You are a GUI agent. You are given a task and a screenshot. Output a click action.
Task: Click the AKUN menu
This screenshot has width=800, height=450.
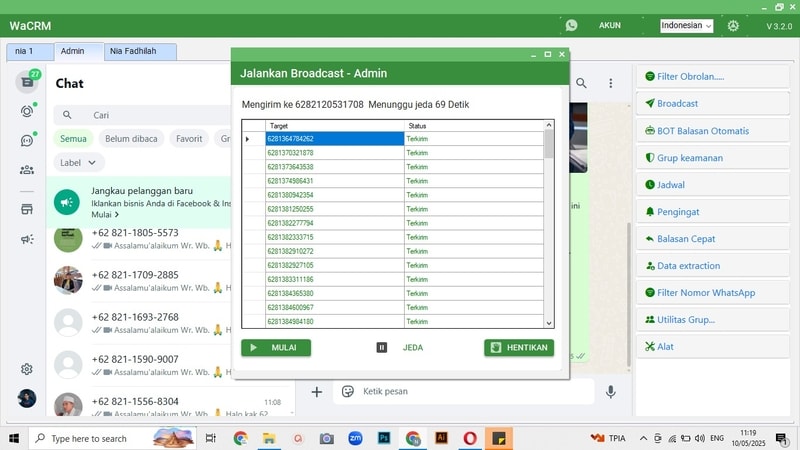tap(610, 26)
